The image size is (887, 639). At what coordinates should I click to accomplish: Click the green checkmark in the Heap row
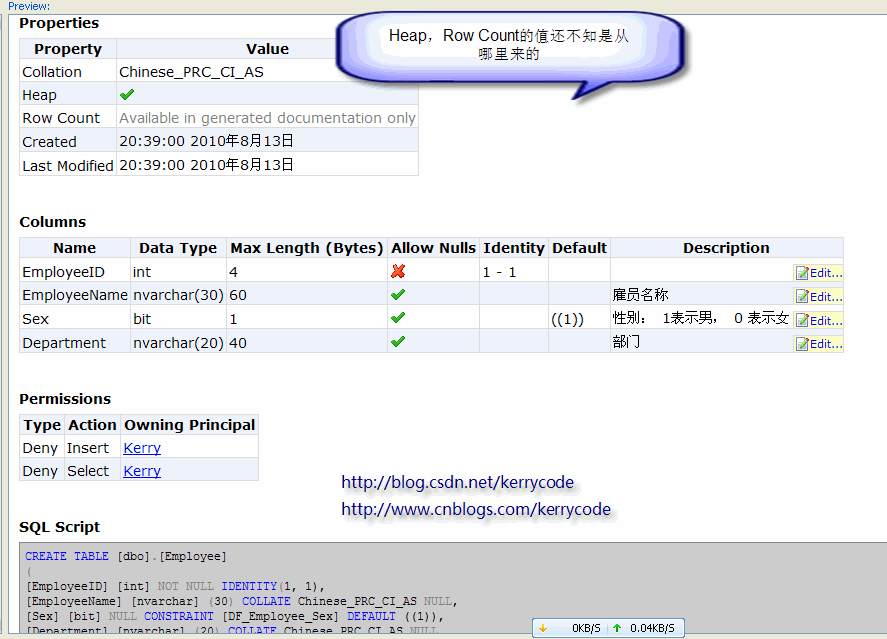pyautogui.click(x=127, y=95)
